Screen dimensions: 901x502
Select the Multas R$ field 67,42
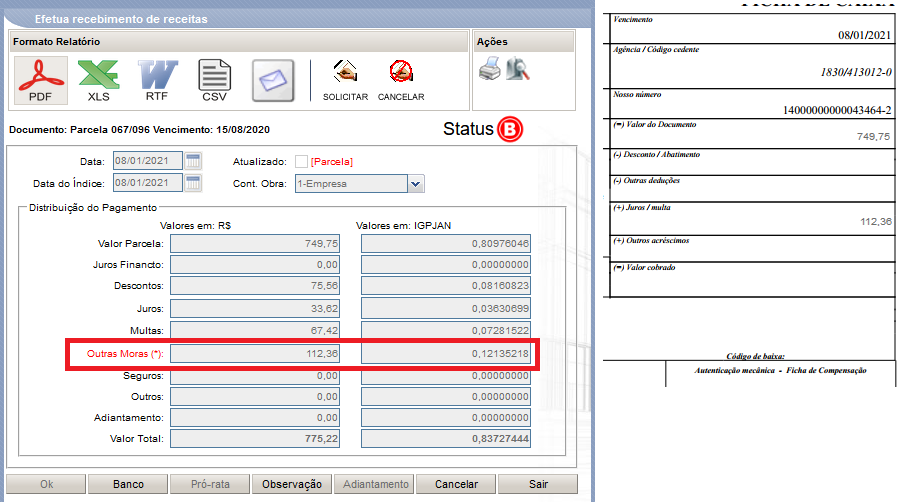[x=255, y=330]
